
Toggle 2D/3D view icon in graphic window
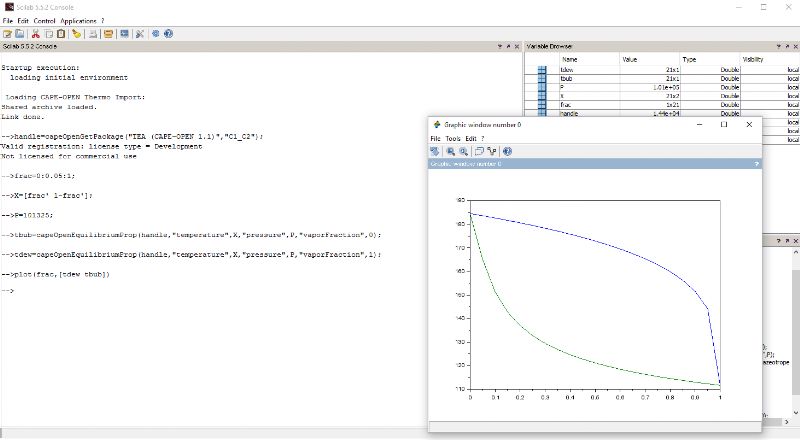[x=479, y=151]
